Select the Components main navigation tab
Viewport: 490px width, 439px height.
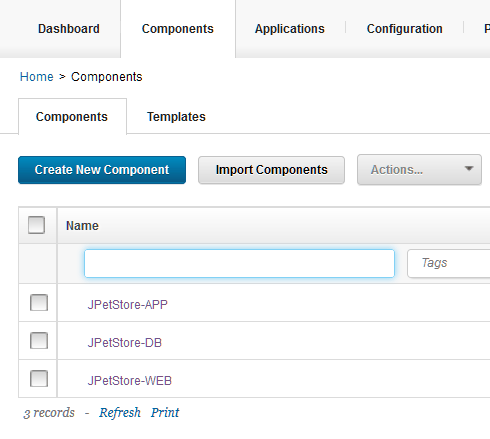pos(178,29)
